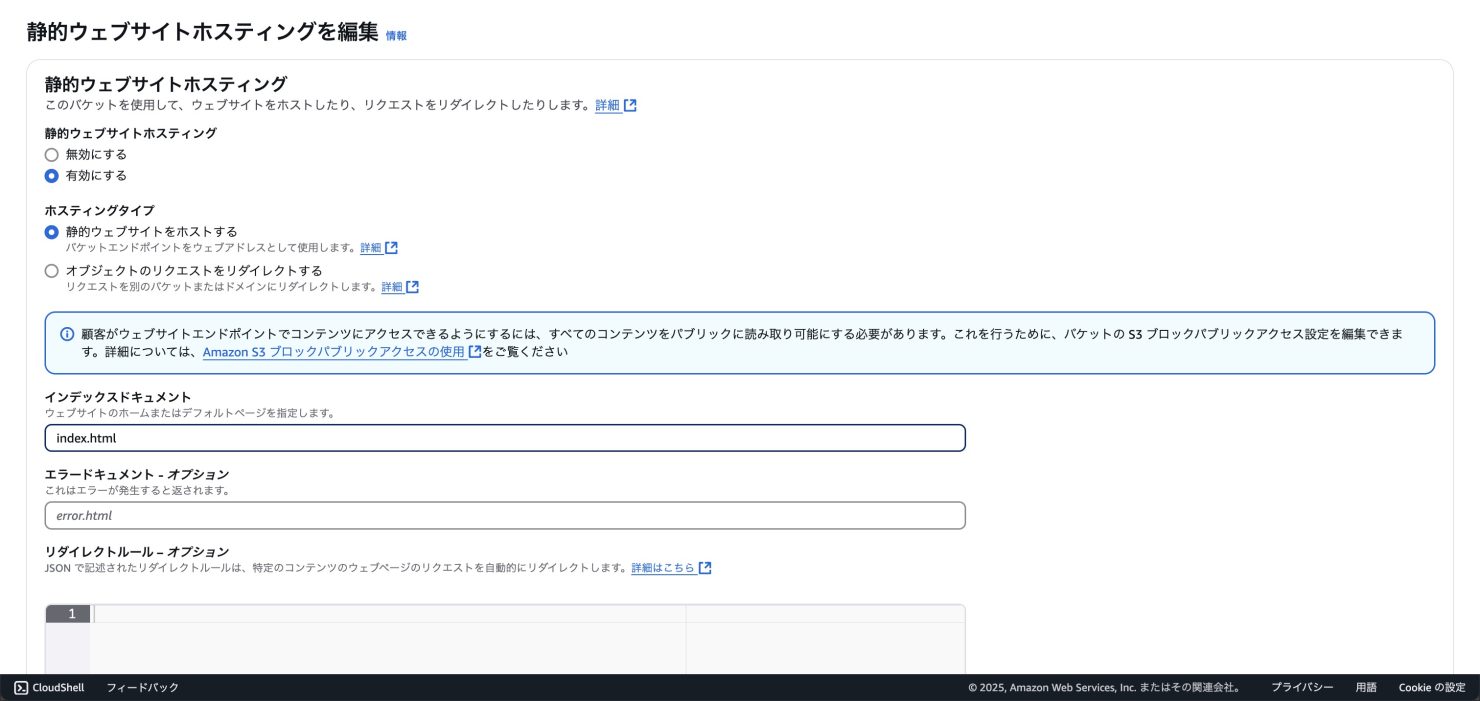Click the error.html error document field

coord(505,515)
